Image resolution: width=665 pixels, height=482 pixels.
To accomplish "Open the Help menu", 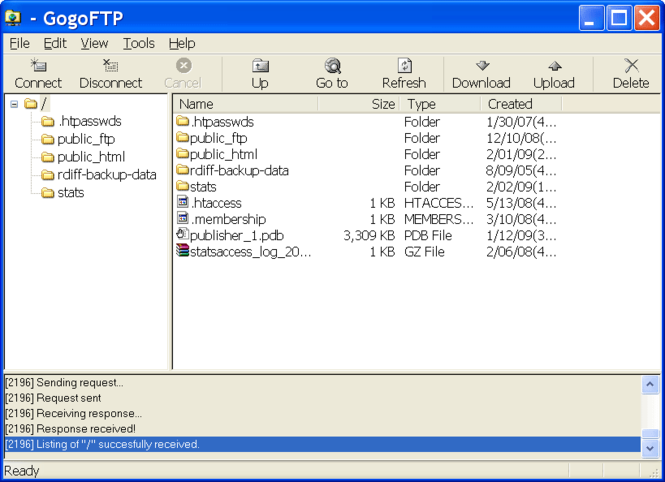I will [x=182, y=43].
